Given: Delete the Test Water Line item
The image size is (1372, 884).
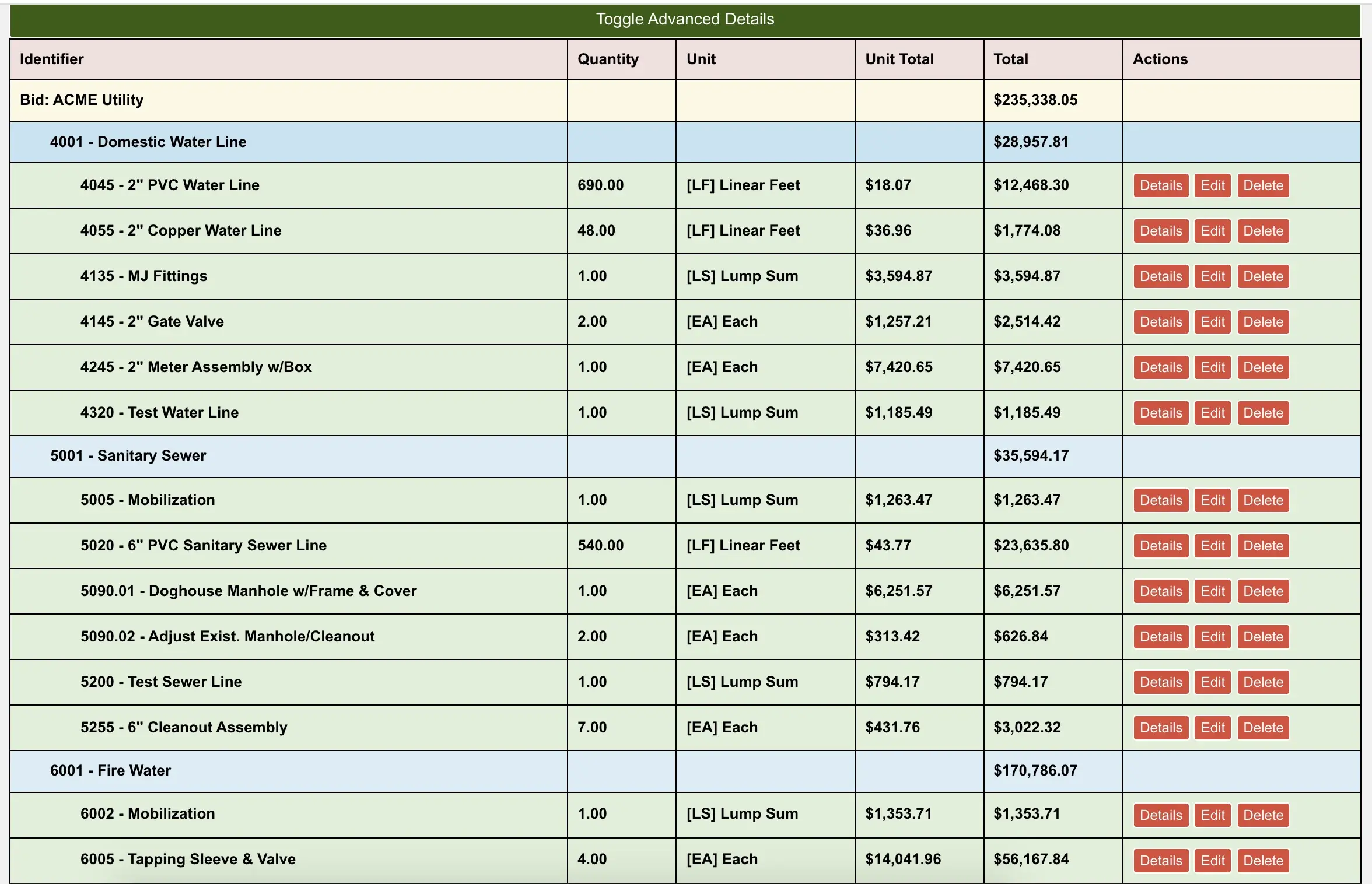Looking at the screenshot, I should click(x=1263, y=413).
